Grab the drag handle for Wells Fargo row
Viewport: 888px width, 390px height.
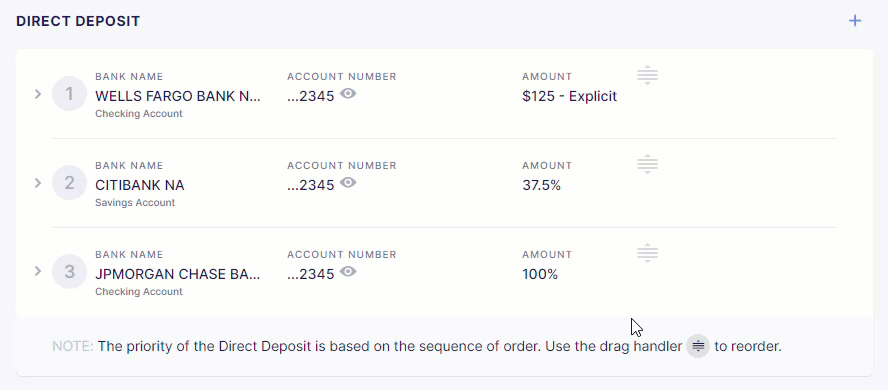click(647, 75)
